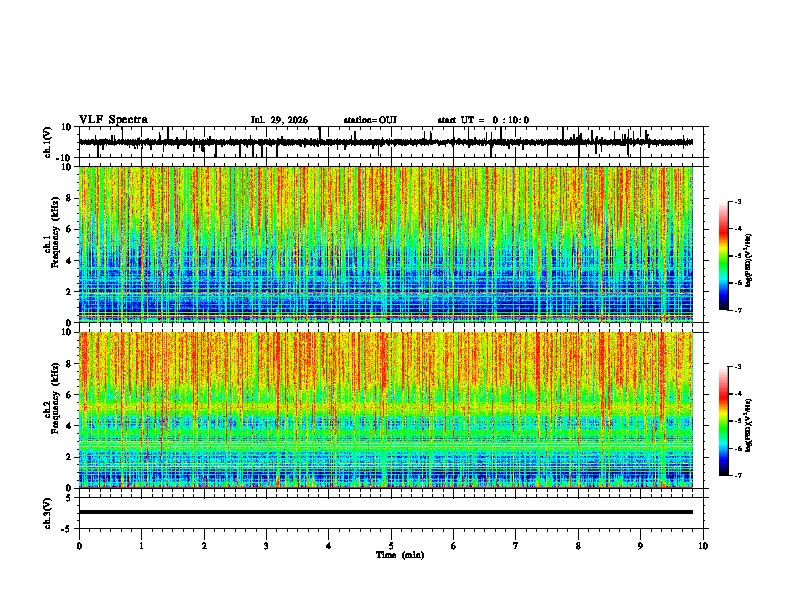
Task: Click the ch.3(V) axis label
Action: tap(48, 513)
